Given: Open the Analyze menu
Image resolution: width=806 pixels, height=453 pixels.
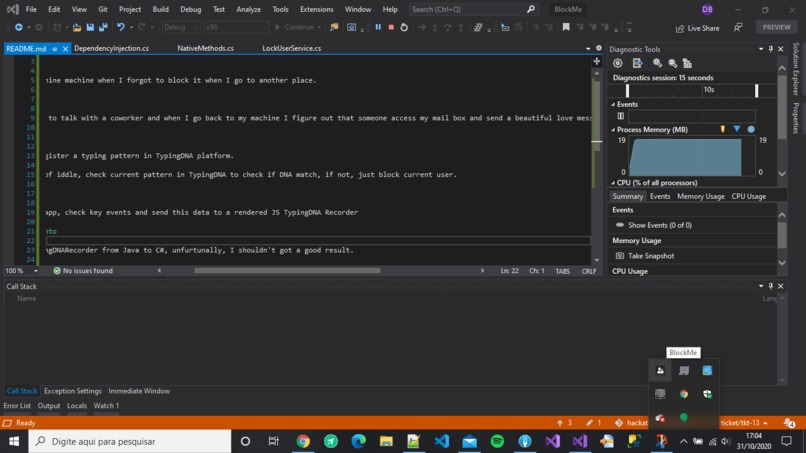Looking at the screenshot, I should click(x=248, y=9).
